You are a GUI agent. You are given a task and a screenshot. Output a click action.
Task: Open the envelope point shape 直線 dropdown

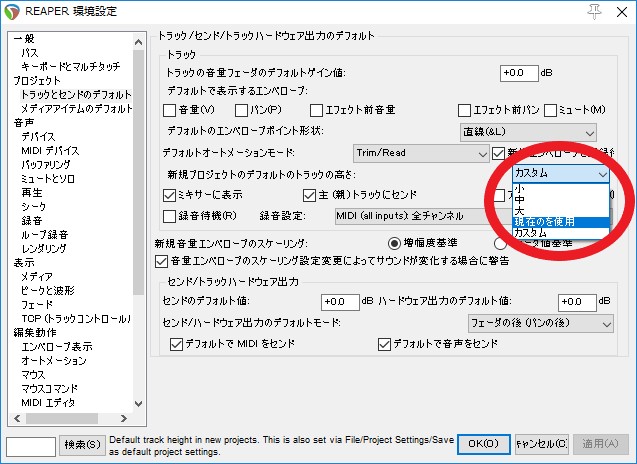click(x=528, y=132)
